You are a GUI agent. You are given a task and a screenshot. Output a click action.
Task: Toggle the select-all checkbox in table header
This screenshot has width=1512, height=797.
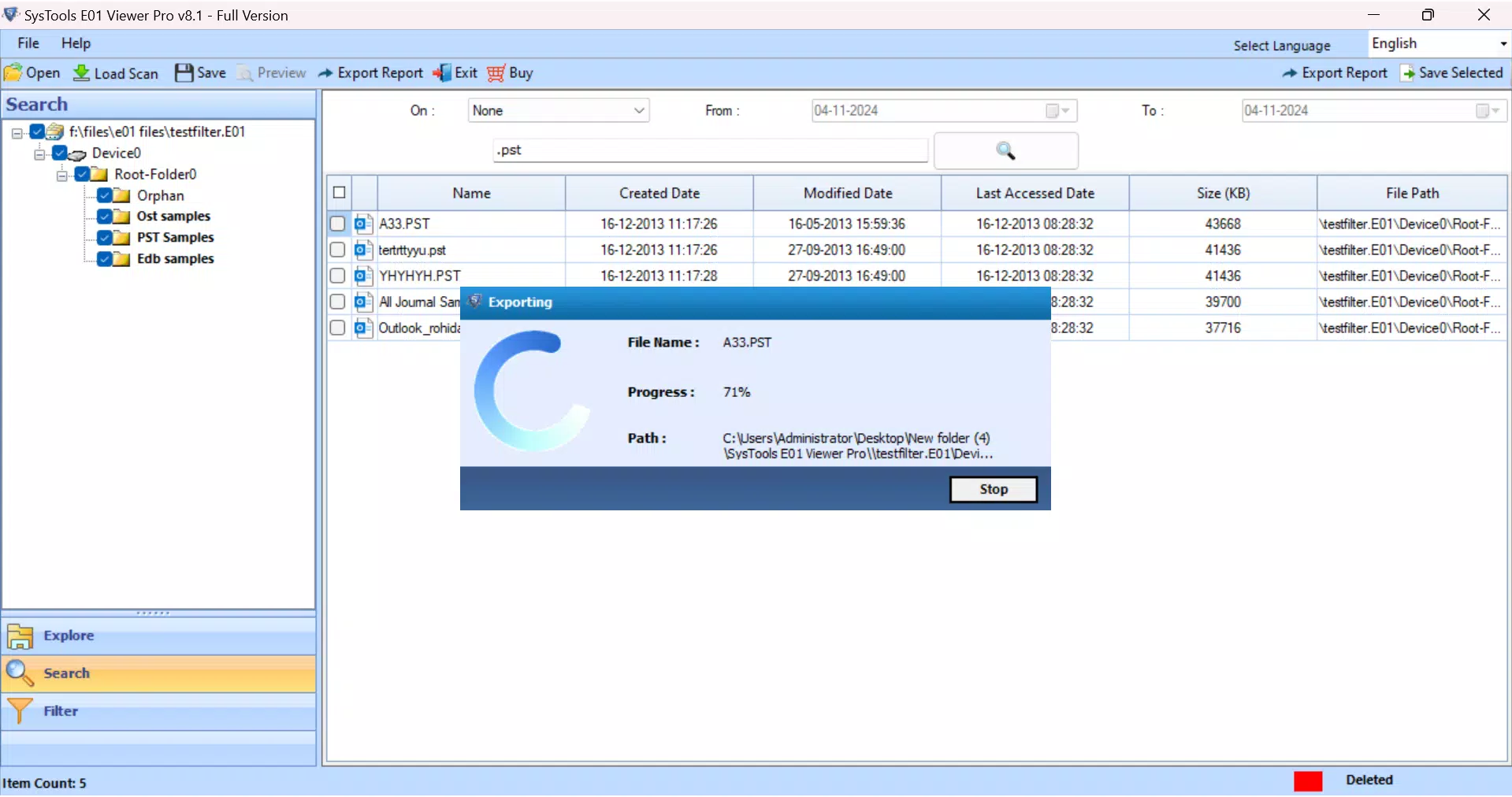(x=340, y=193)
